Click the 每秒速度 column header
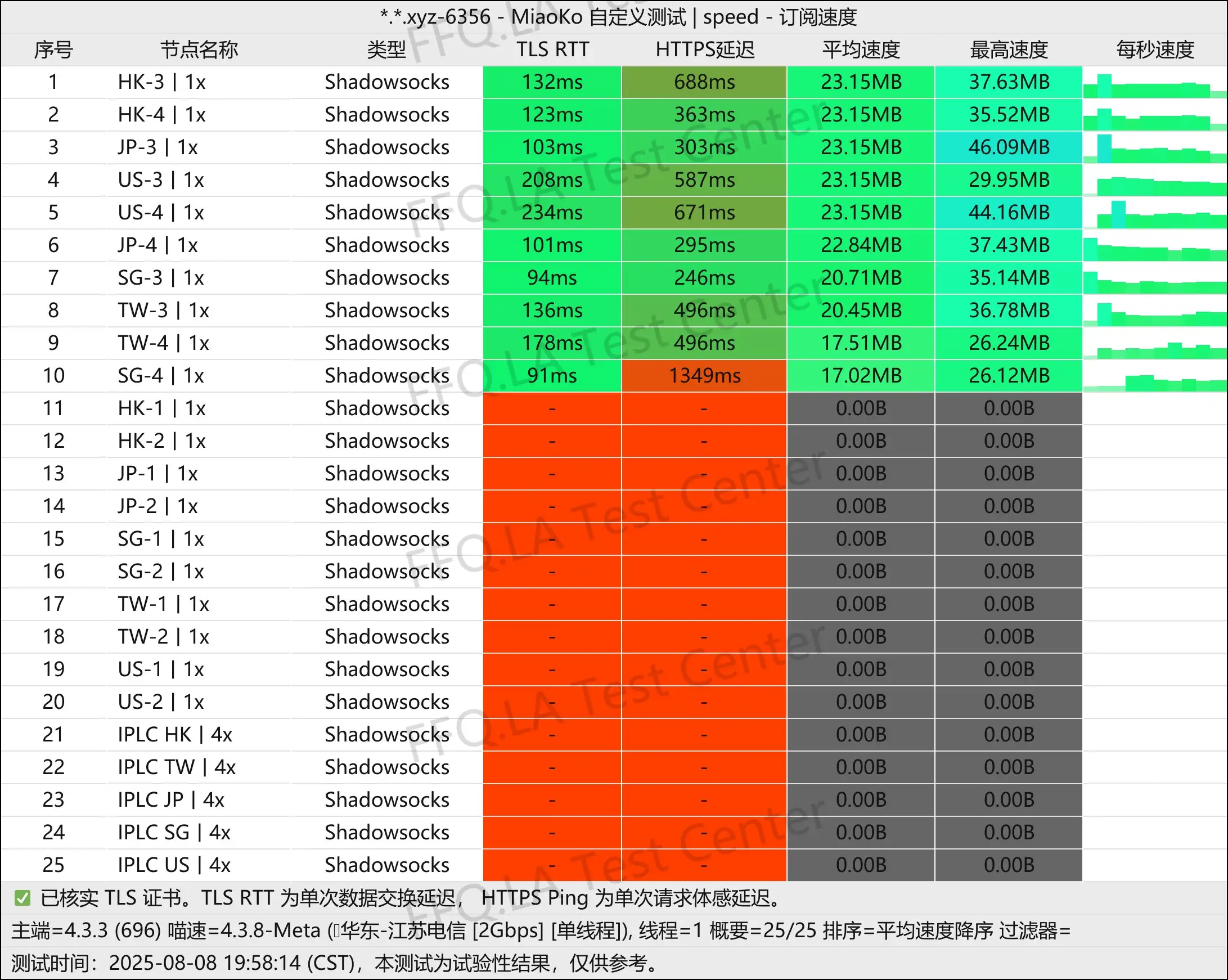This screenshot has width=1228, height=980. 1154,50
